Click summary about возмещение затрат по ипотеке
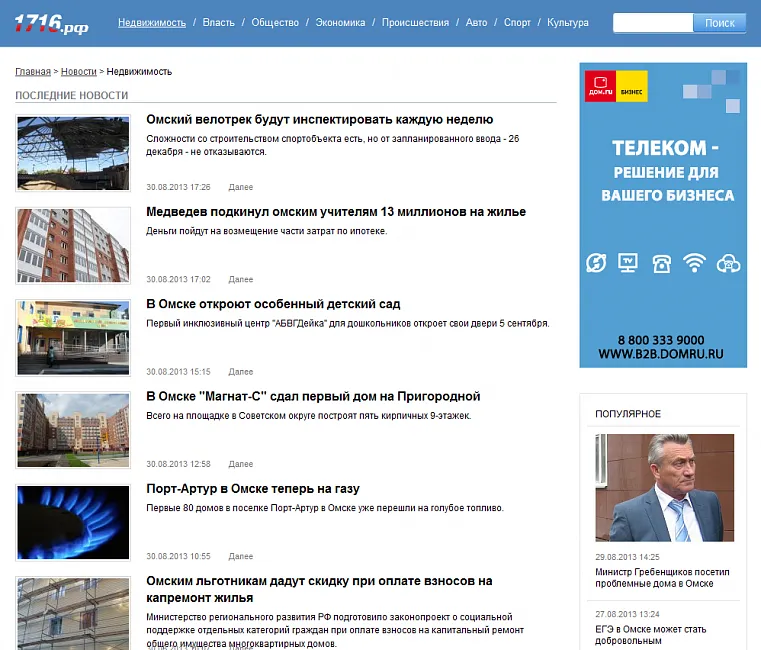The width and height of the screenshot is (761, 650). tap(266, 231)
